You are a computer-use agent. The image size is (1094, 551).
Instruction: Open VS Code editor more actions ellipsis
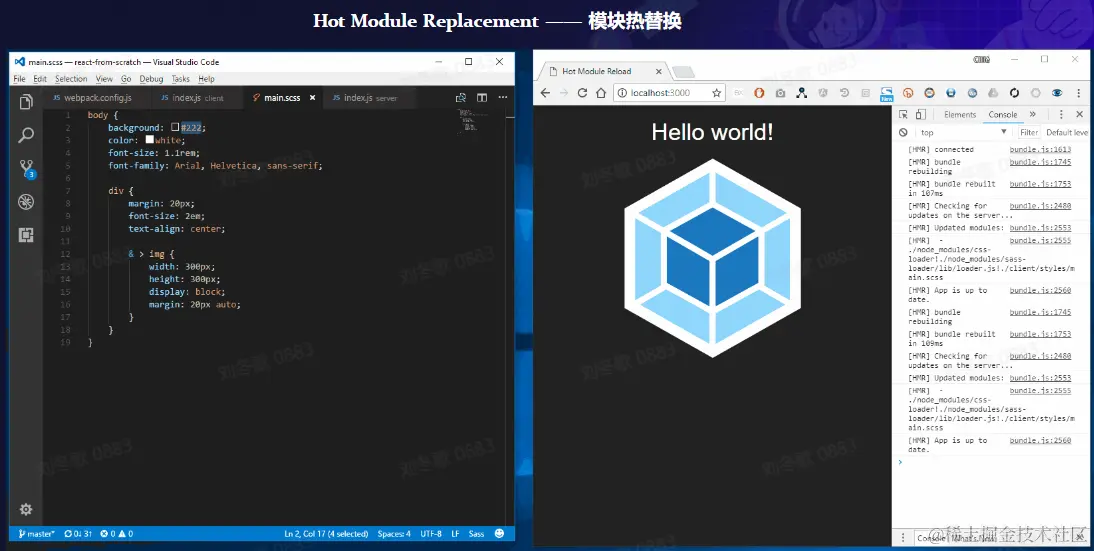point(502,98)
